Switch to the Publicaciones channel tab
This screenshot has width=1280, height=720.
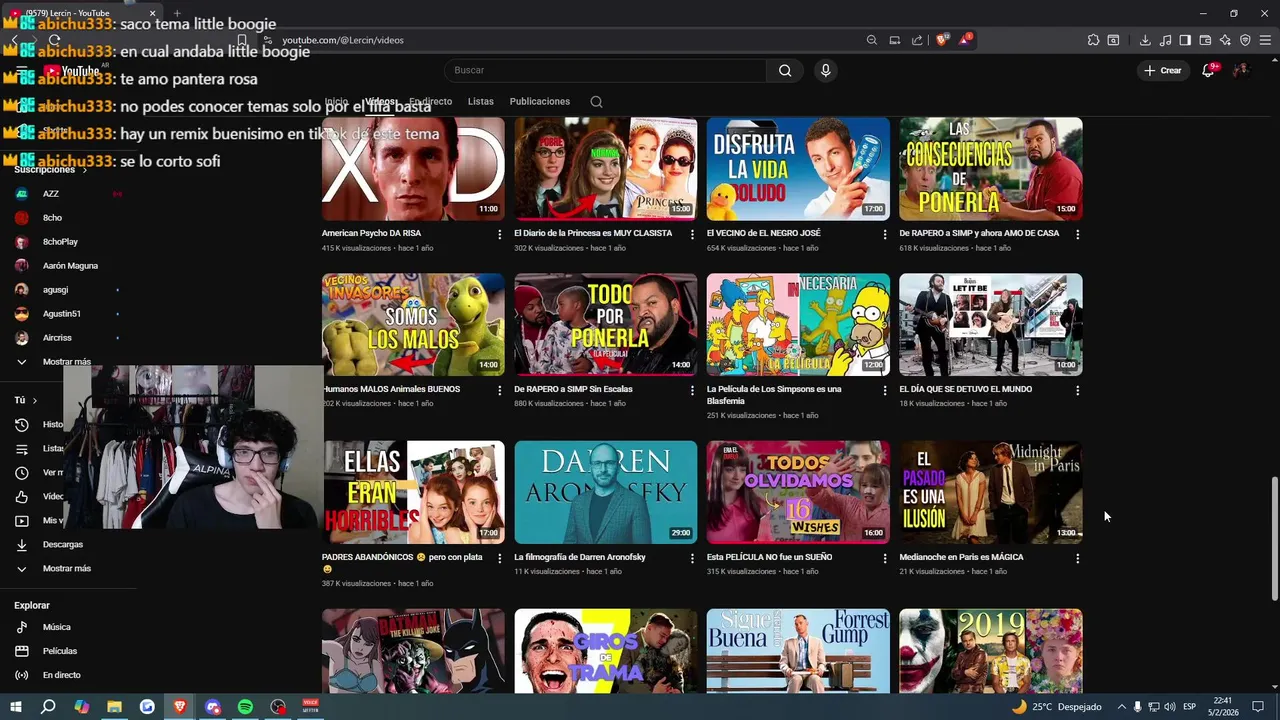tap(540, 101)
